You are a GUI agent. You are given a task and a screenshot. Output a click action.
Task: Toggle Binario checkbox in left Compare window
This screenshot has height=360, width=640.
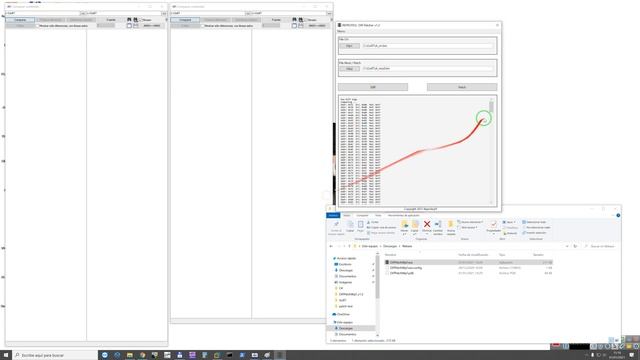(140, 20)
